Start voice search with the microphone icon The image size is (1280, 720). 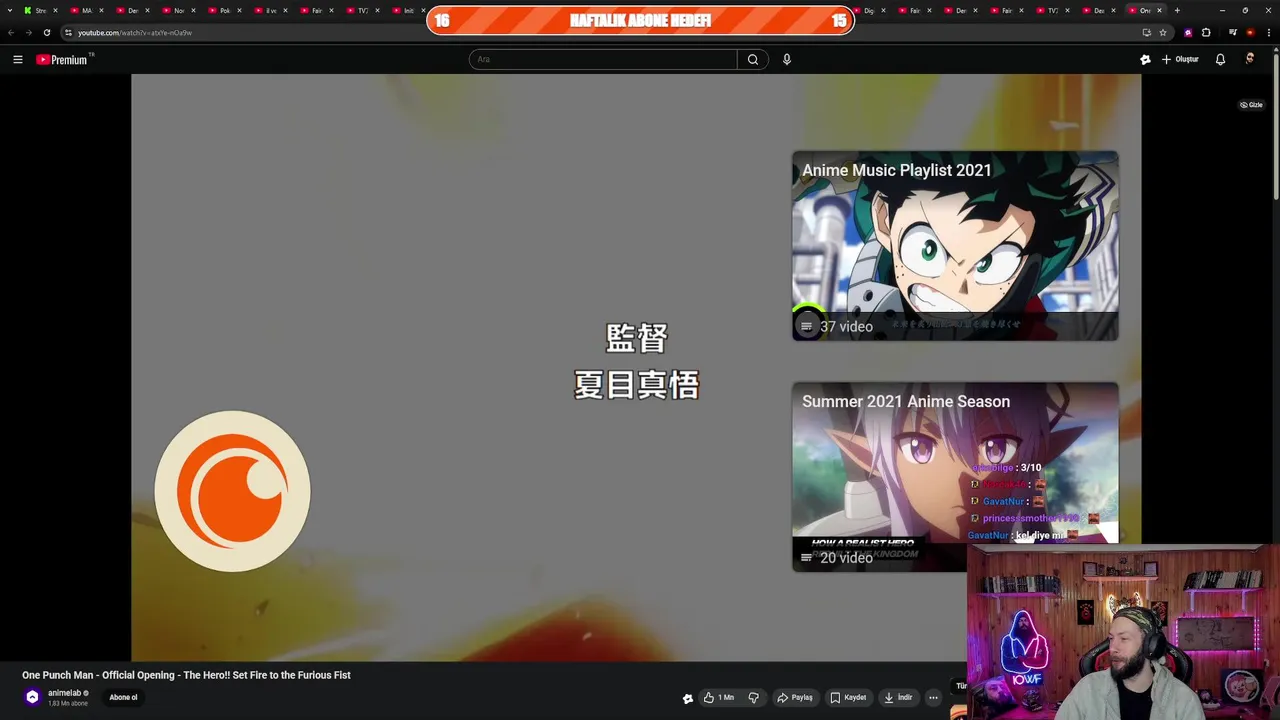[787, 59]
